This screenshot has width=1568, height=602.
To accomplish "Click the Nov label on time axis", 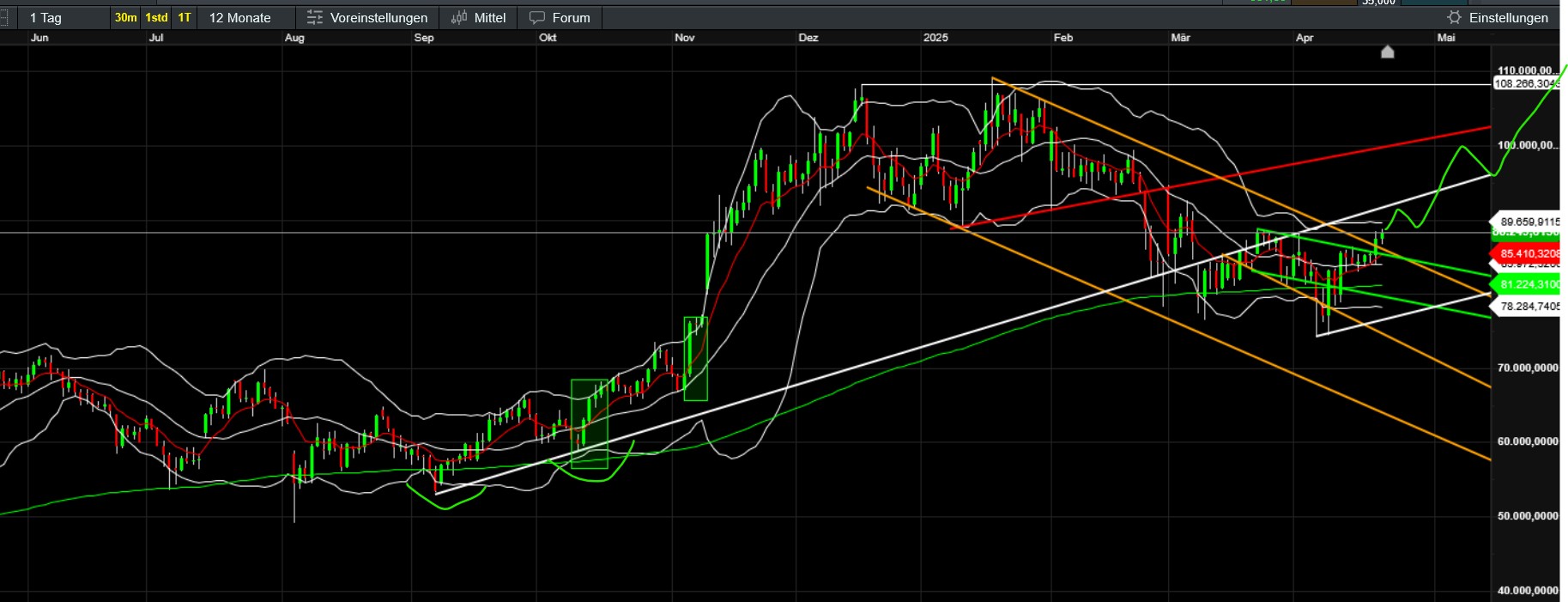I will point(685,38).
